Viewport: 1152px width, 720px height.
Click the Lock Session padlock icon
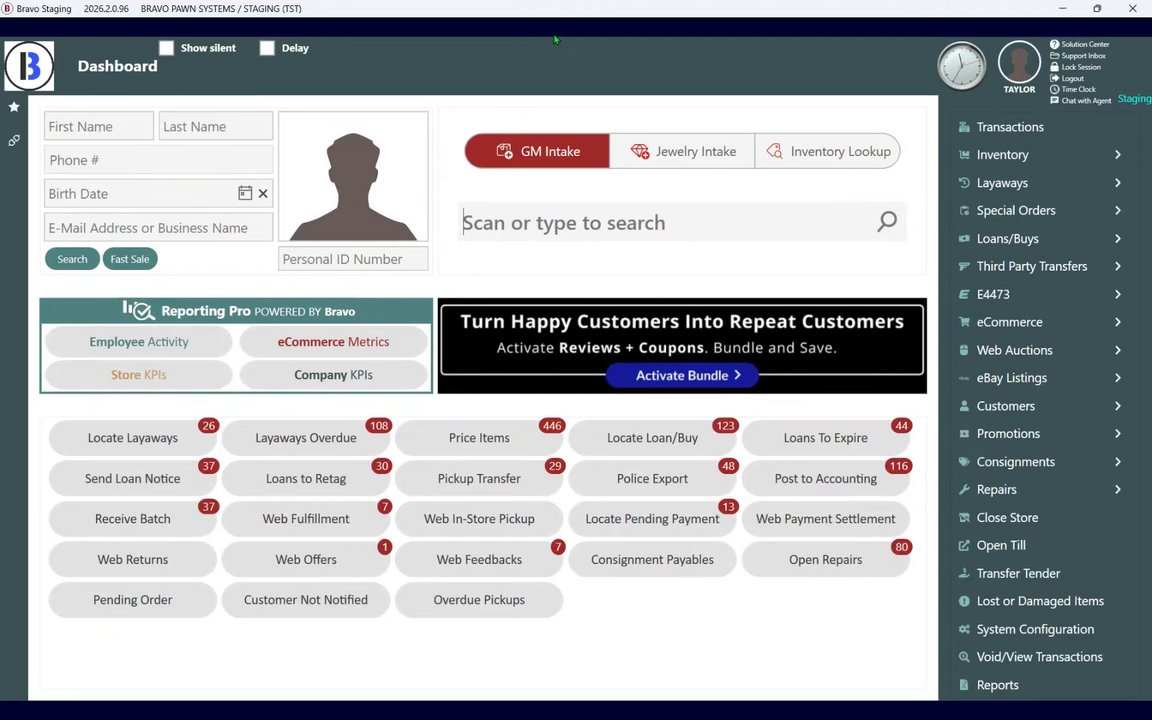coord(1054,67)
